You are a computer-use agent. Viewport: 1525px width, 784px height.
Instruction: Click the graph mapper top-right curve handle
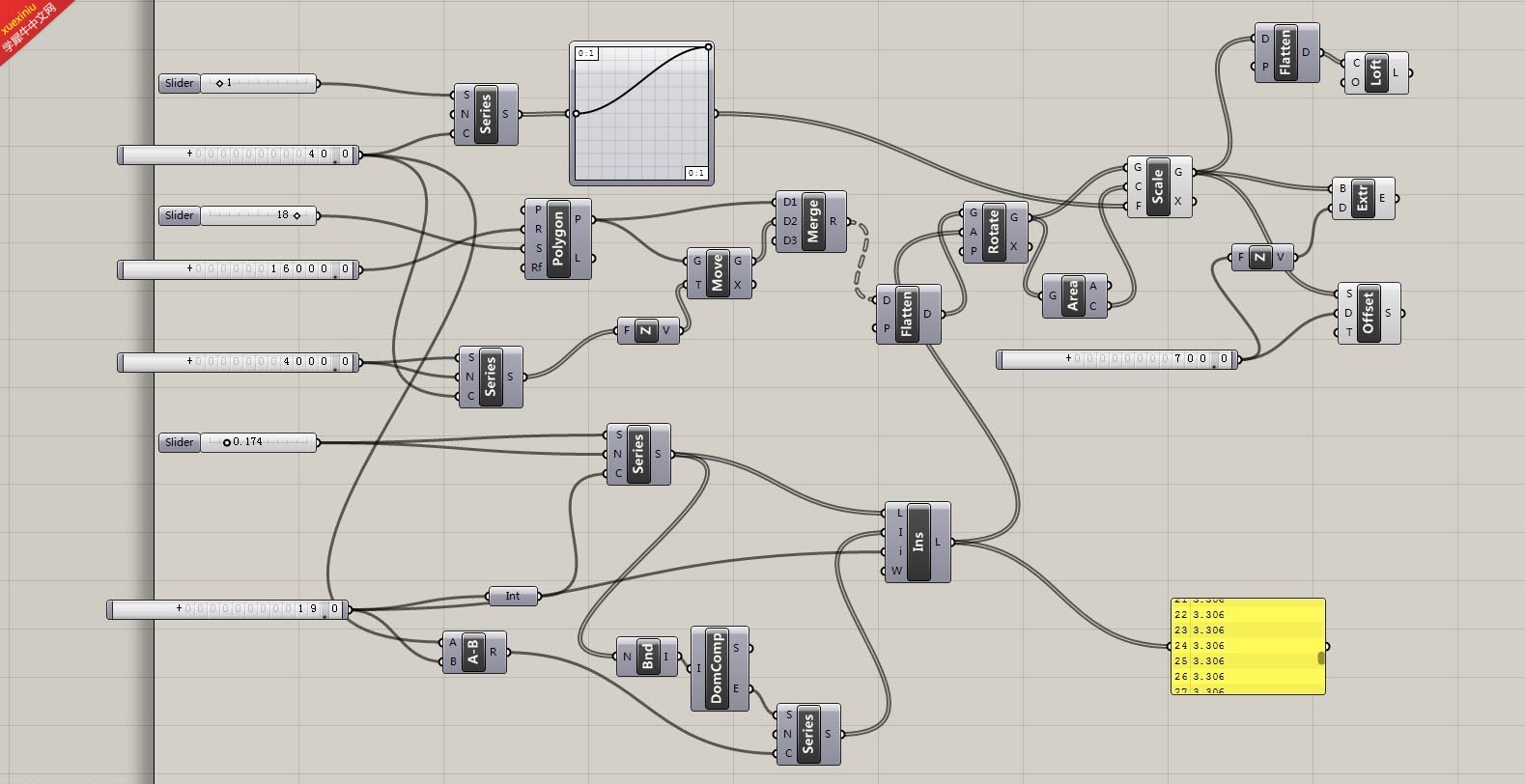708,47
